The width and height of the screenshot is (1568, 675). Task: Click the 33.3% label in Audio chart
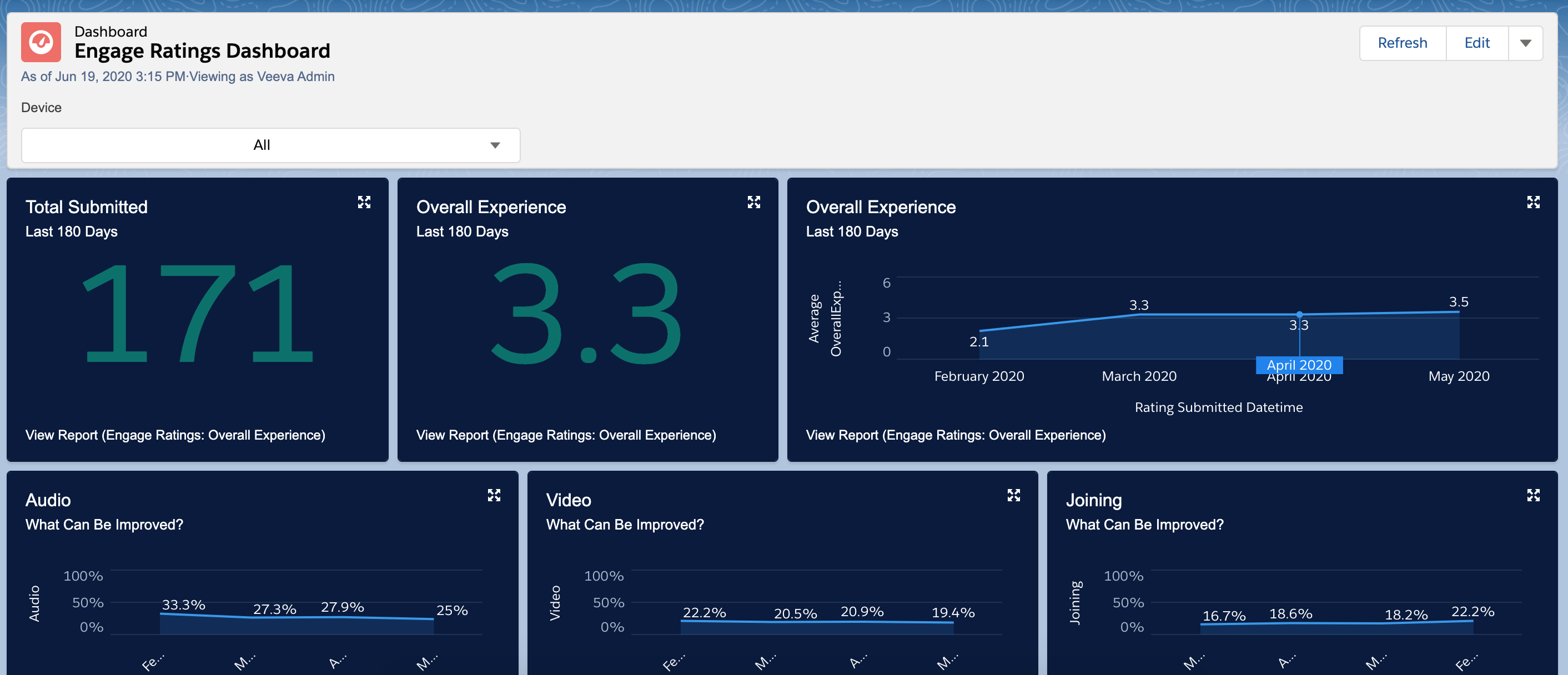click(x=183, y=605)
